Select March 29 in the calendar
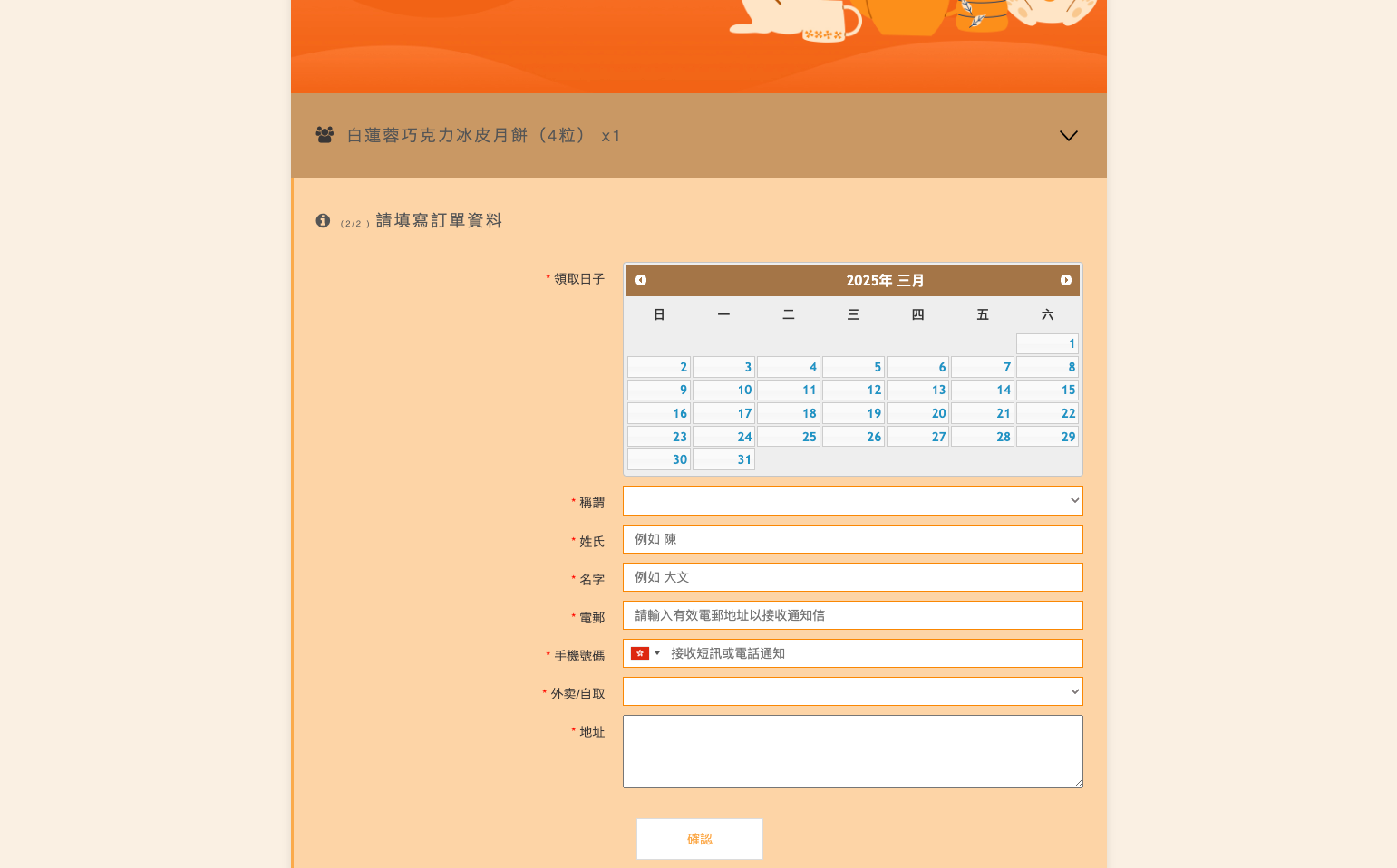This screenshot has height=868, width=1397. [x=1047, y=437]
